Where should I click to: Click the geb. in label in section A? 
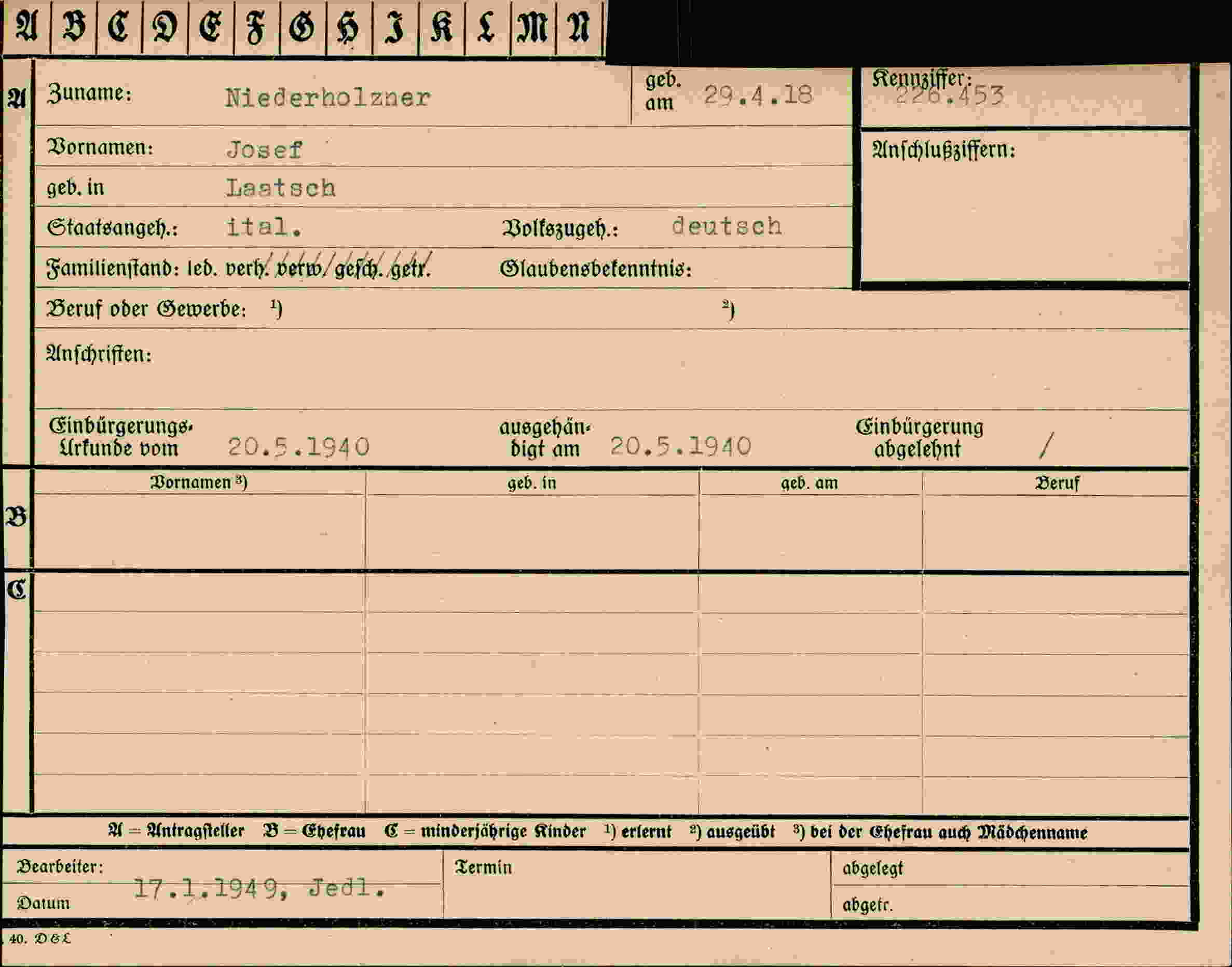tap(75, 187)
